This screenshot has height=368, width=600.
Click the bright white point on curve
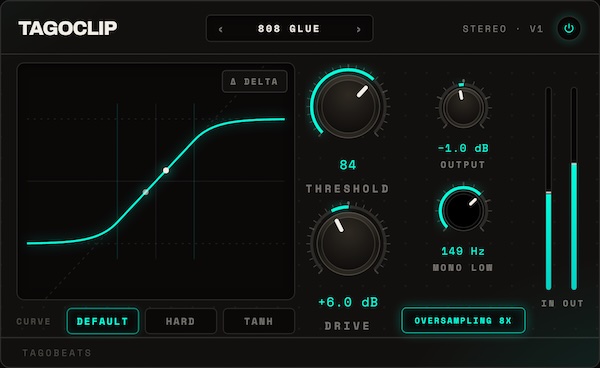[x=166, y=170]
